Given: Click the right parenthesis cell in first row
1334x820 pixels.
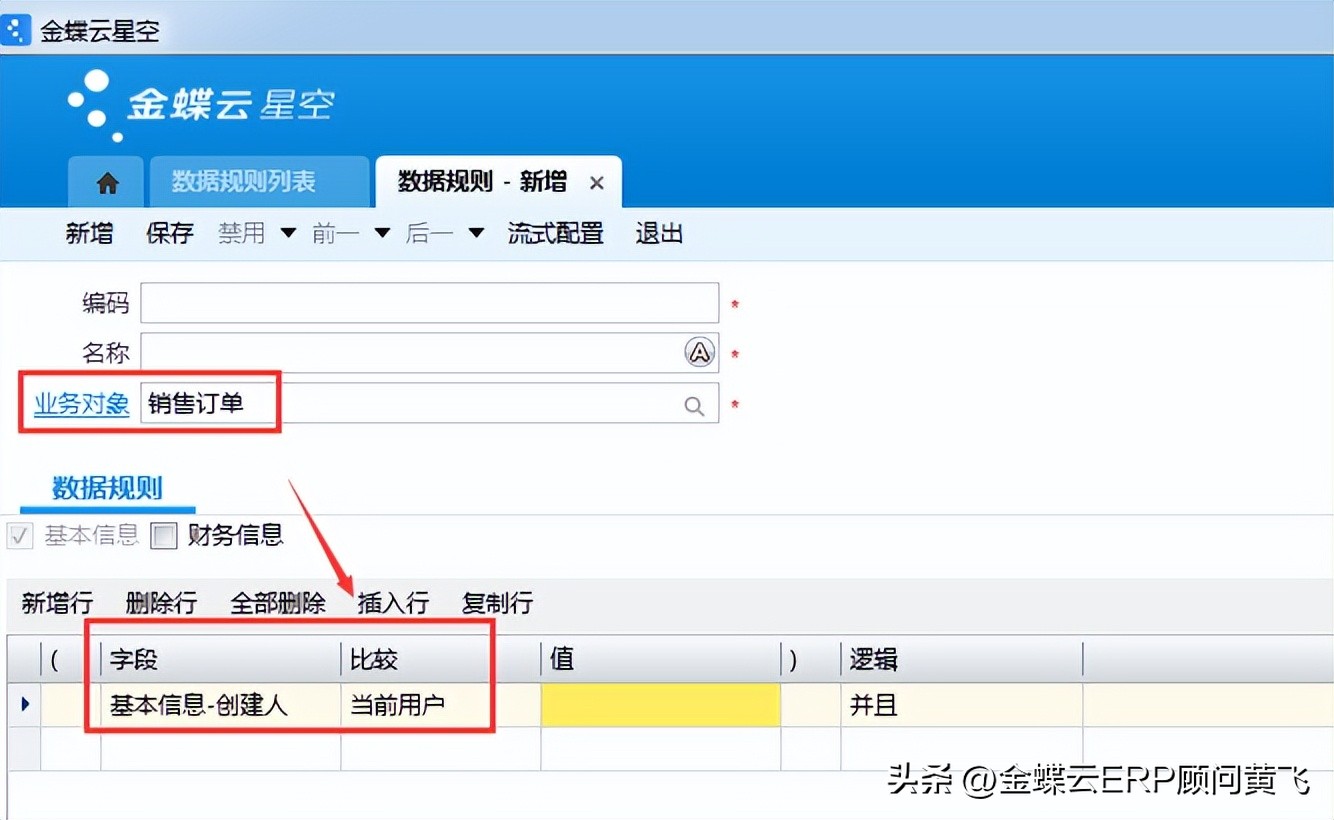Looking at the screenshot, I should tap(811, 705).
